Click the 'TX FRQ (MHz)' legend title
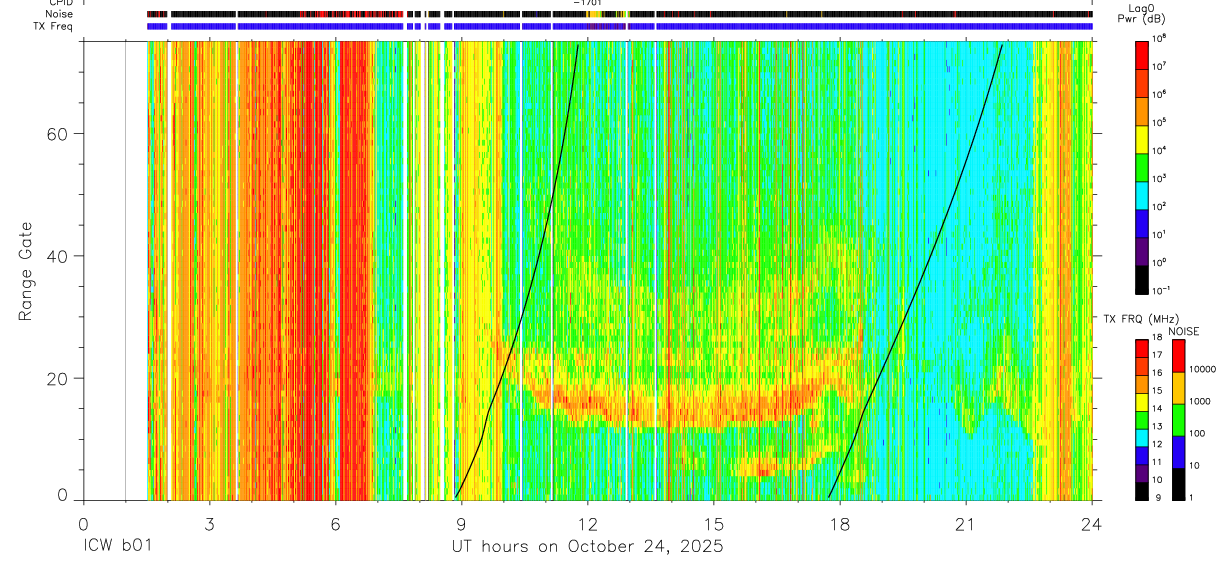Image resolution: width=1228 pixels, height=567 pixels. [x=1135, y=319]
